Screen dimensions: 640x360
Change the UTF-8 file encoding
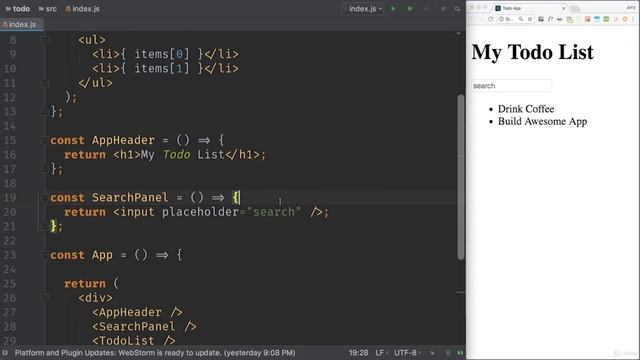(x=407, y=353)
